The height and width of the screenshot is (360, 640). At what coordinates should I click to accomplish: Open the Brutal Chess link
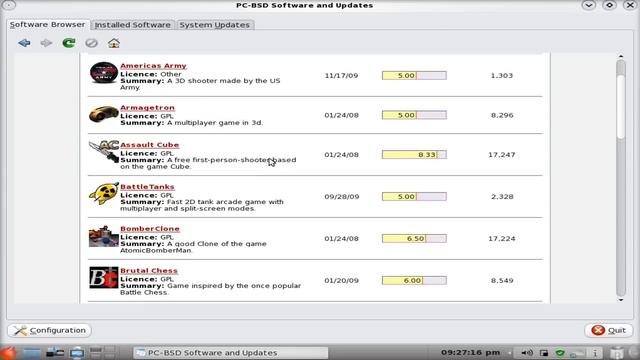pos(149,271)
